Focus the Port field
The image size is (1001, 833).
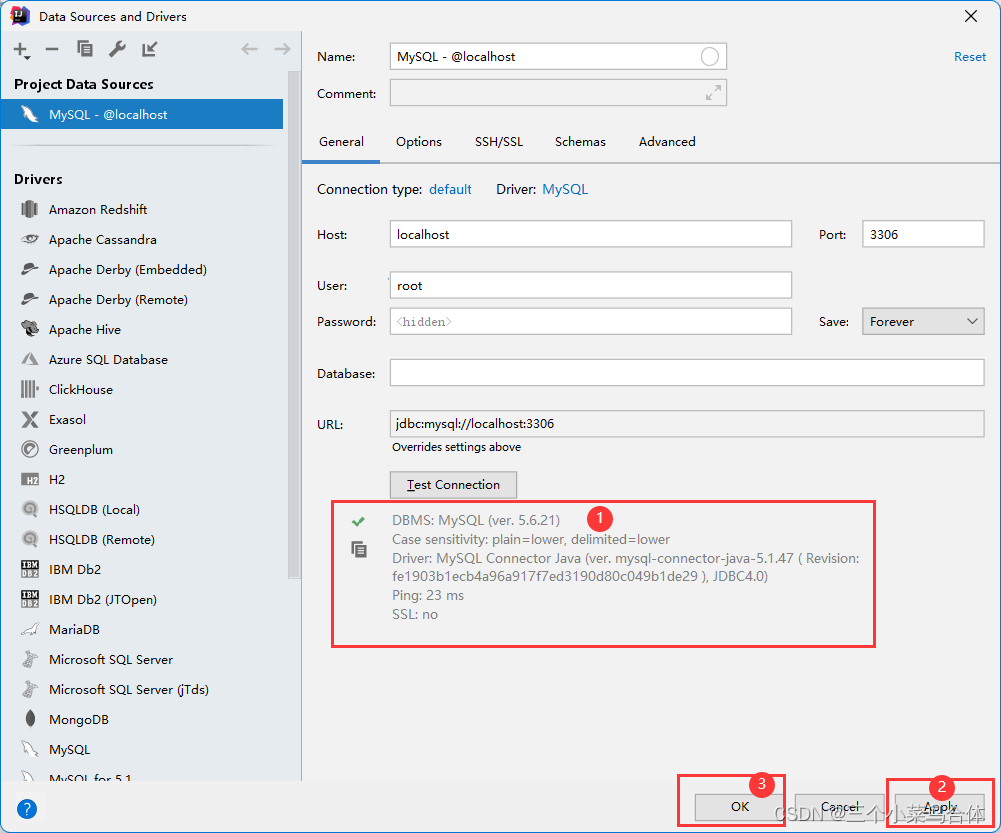point(922,234)
